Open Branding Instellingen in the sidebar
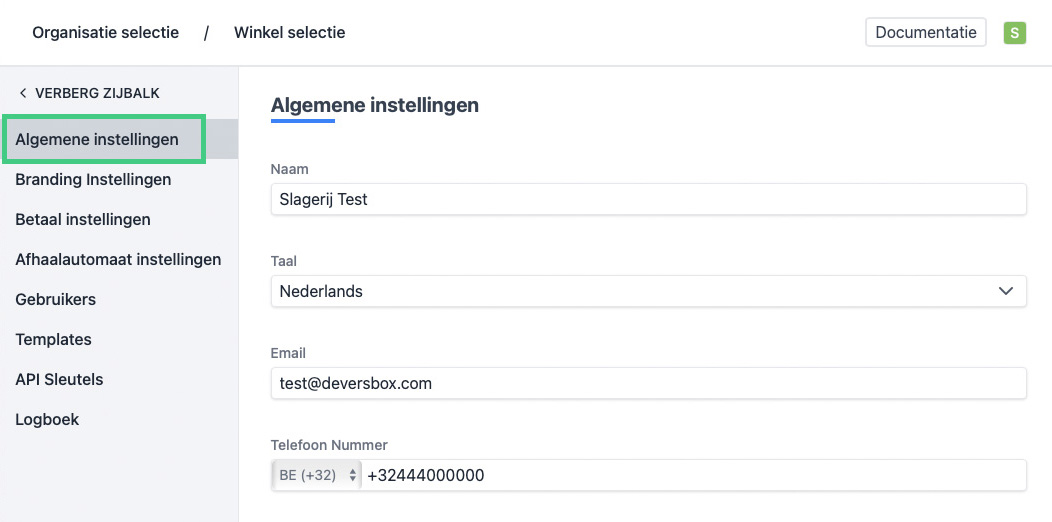Viewport: 1052px width, 522px height. point(93,179)
